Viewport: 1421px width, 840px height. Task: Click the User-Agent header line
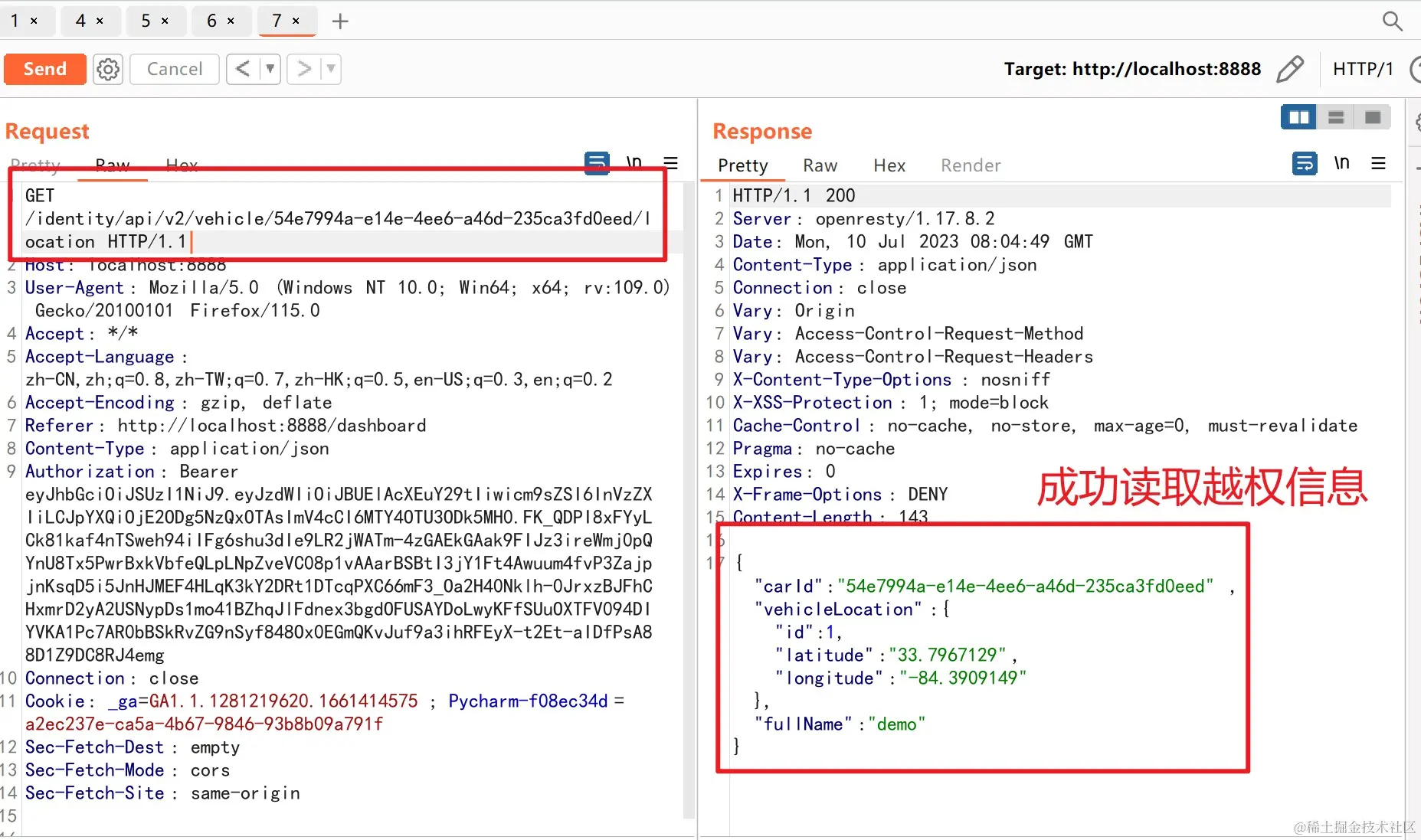(348, 299)
